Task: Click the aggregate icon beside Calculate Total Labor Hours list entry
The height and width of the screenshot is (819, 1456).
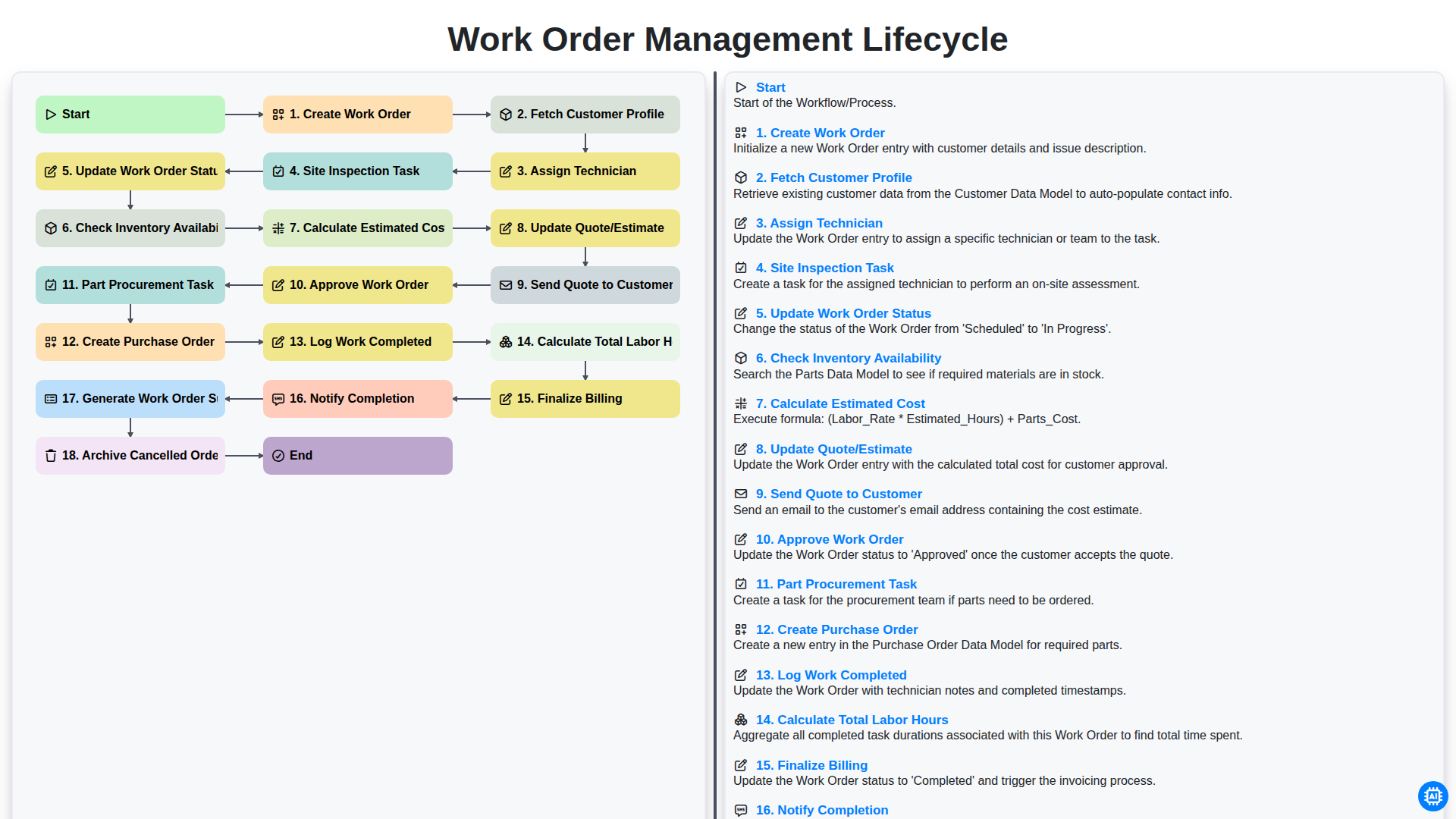Action: point(741,720)
